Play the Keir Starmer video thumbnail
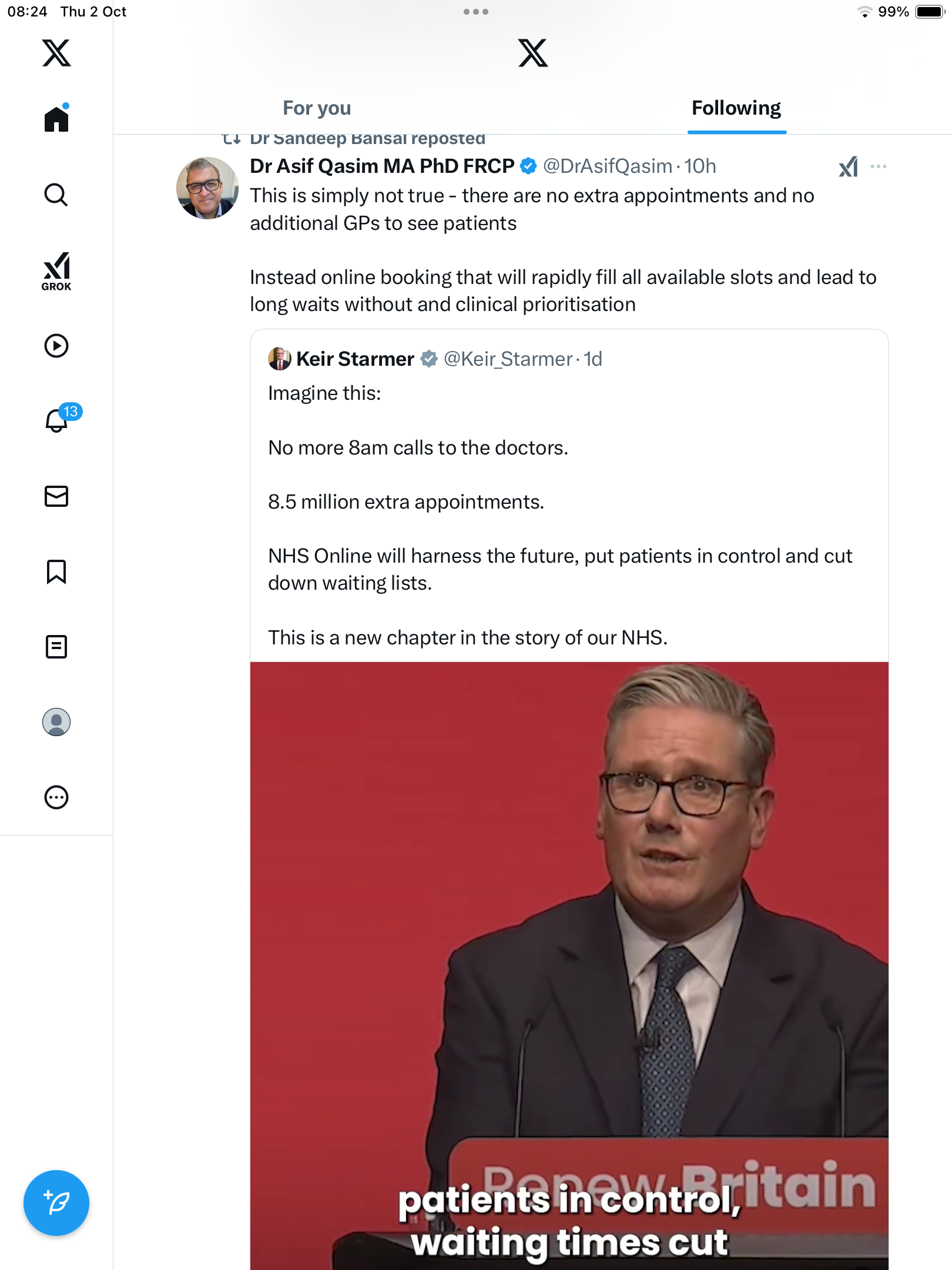 (x=569, y=964)
